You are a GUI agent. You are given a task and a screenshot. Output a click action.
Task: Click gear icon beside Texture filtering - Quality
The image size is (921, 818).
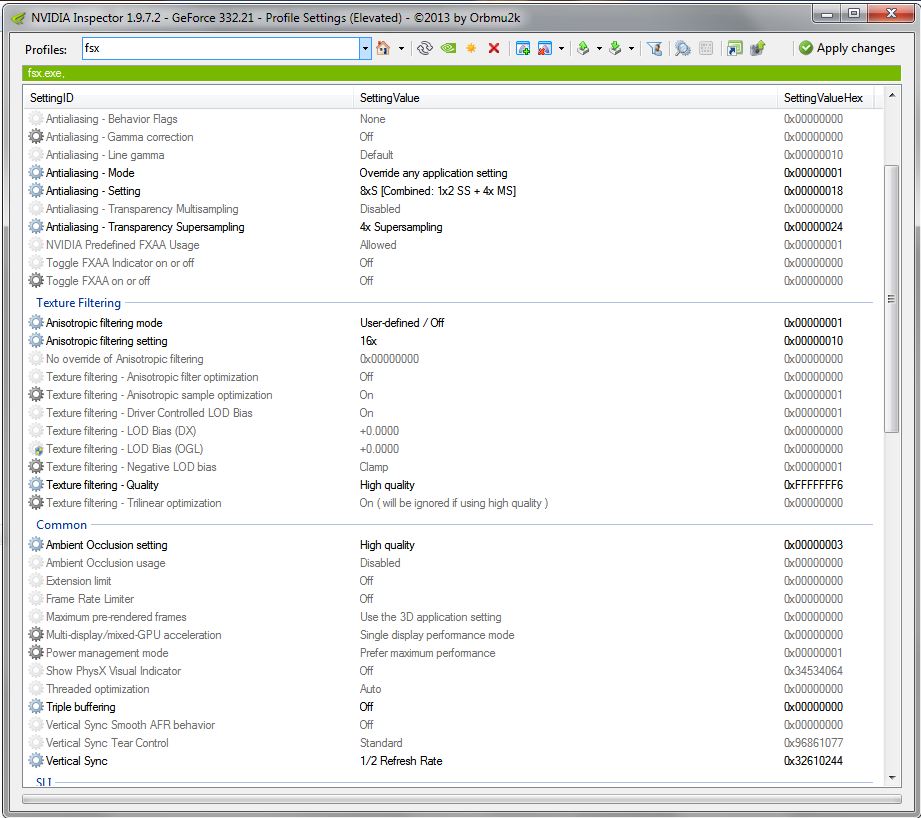(x=36, y=484)
